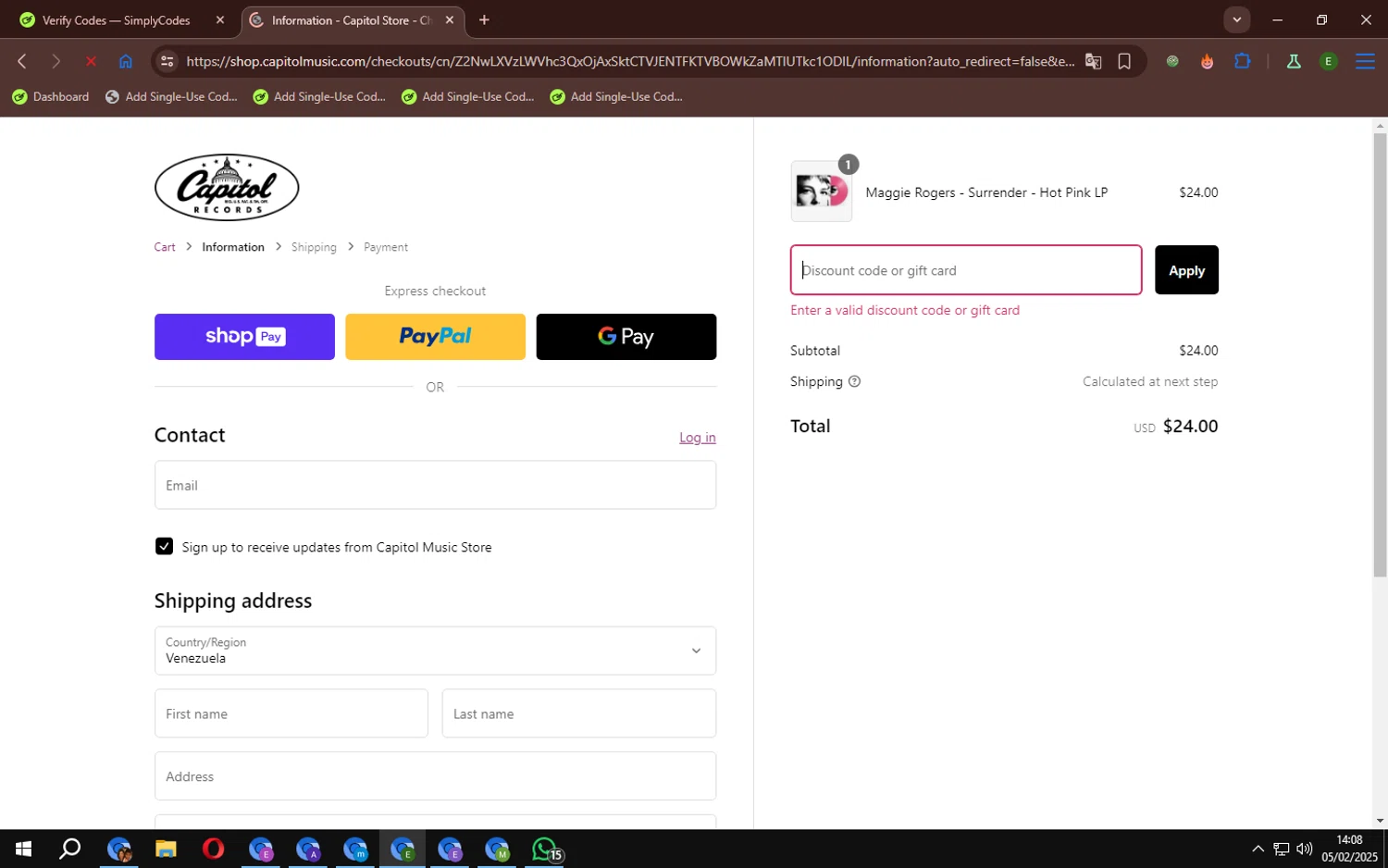Pay with Shop Pay button

click(244, 337)
